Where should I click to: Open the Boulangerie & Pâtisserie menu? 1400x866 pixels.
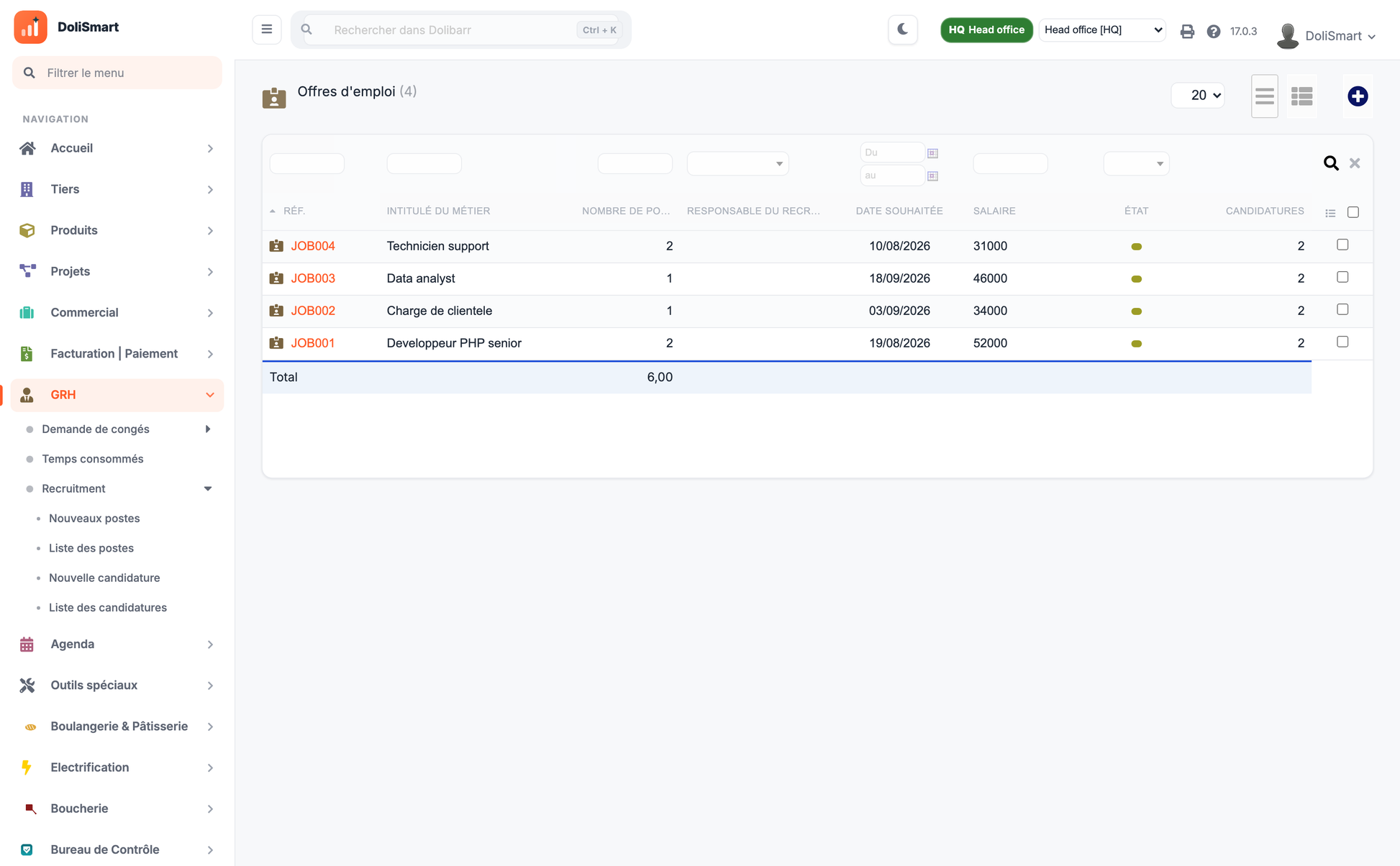click(x=117, y=726)
